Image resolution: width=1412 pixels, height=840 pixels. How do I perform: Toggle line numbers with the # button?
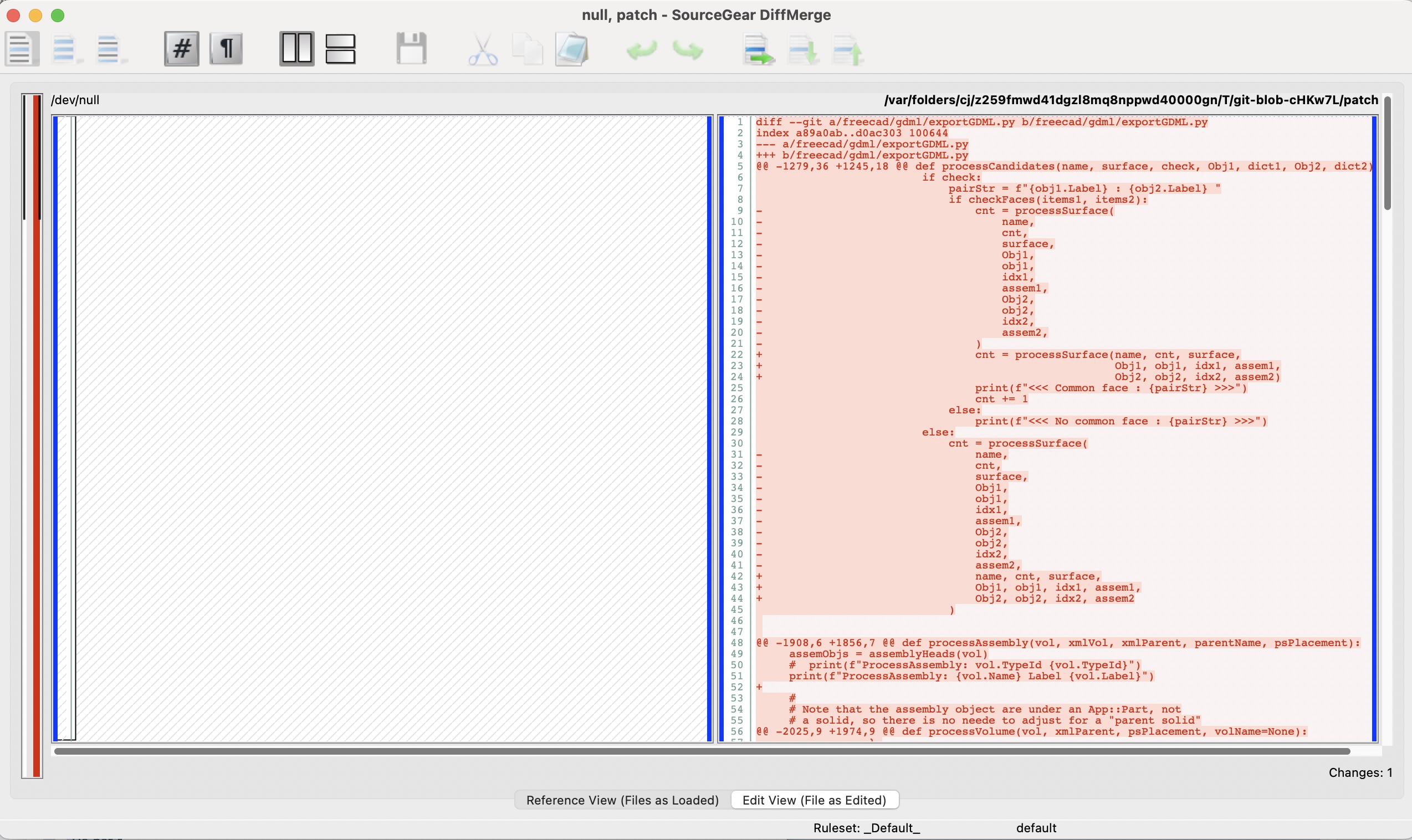coord(182,49)
